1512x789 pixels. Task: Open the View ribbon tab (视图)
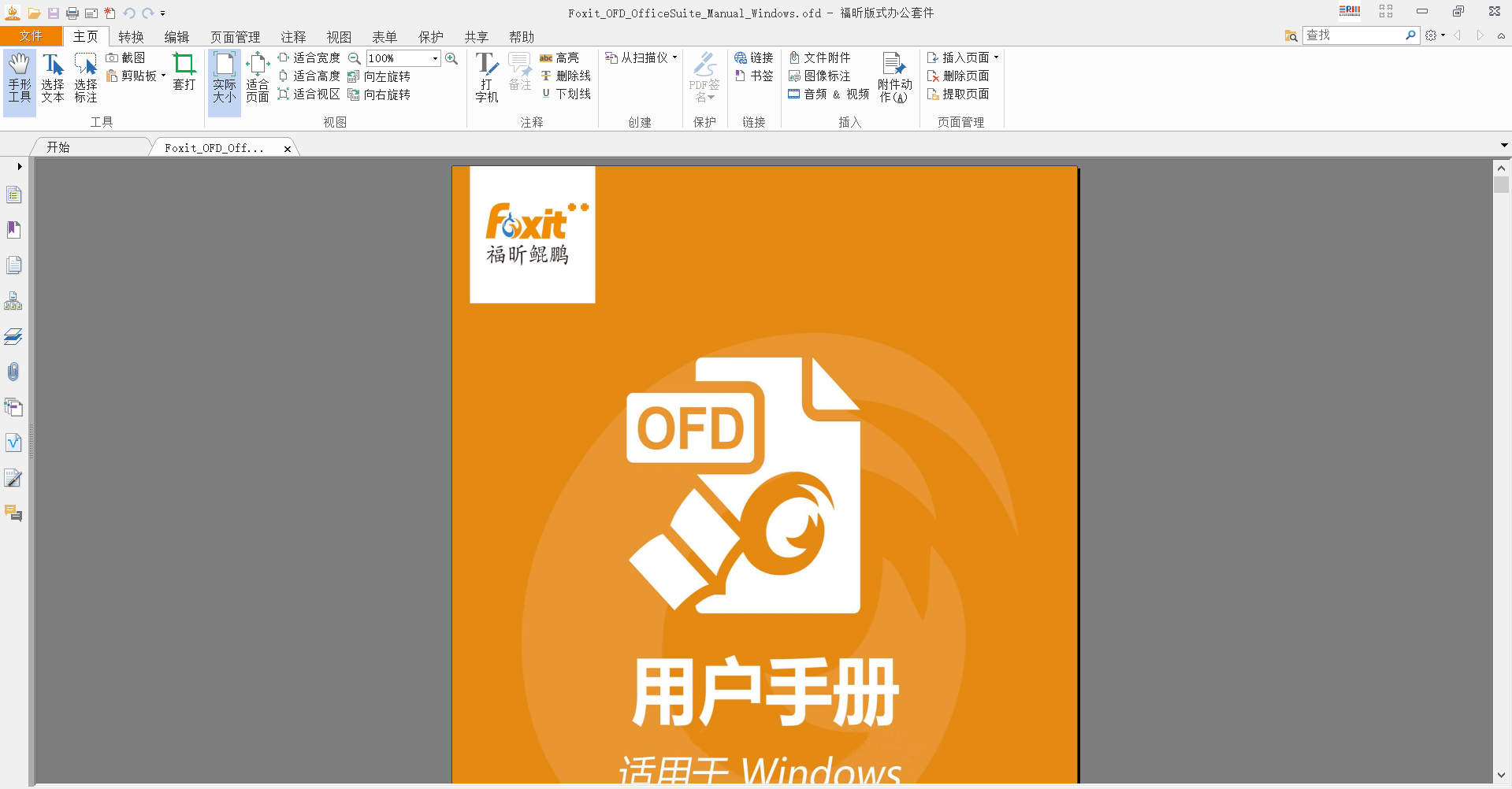coord(339,37)
